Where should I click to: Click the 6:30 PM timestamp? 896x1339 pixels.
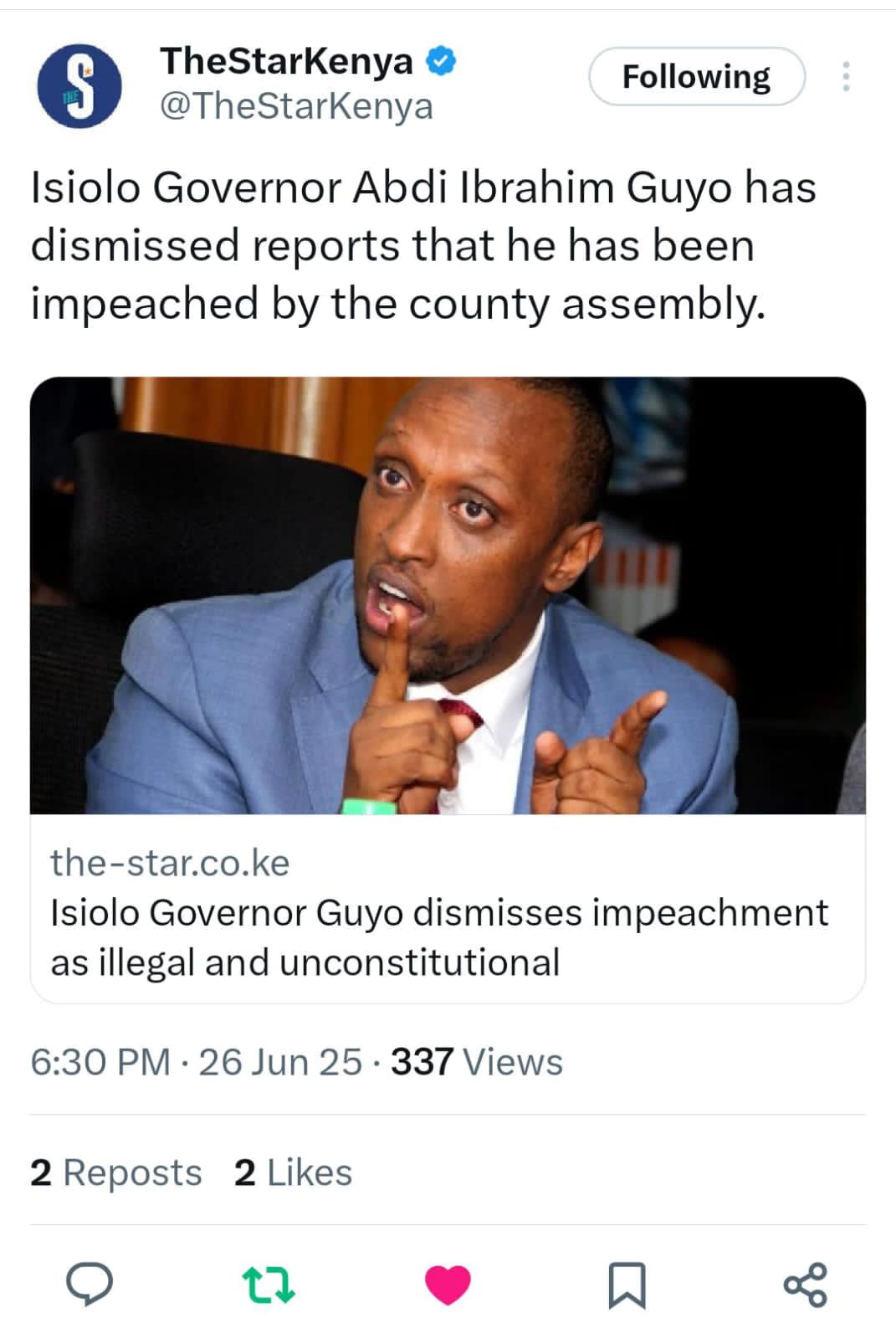(100, 1062)
